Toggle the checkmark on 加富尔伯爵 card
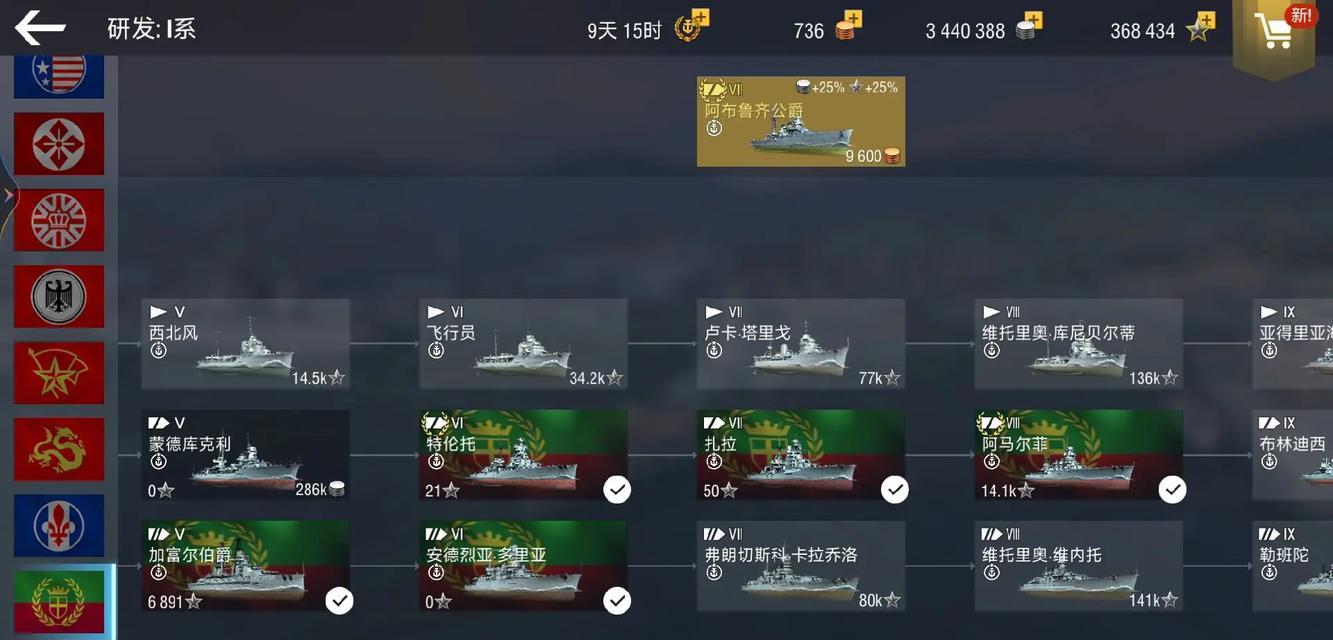The height and width of the screenshot is (640, 1333). (340, 600)
